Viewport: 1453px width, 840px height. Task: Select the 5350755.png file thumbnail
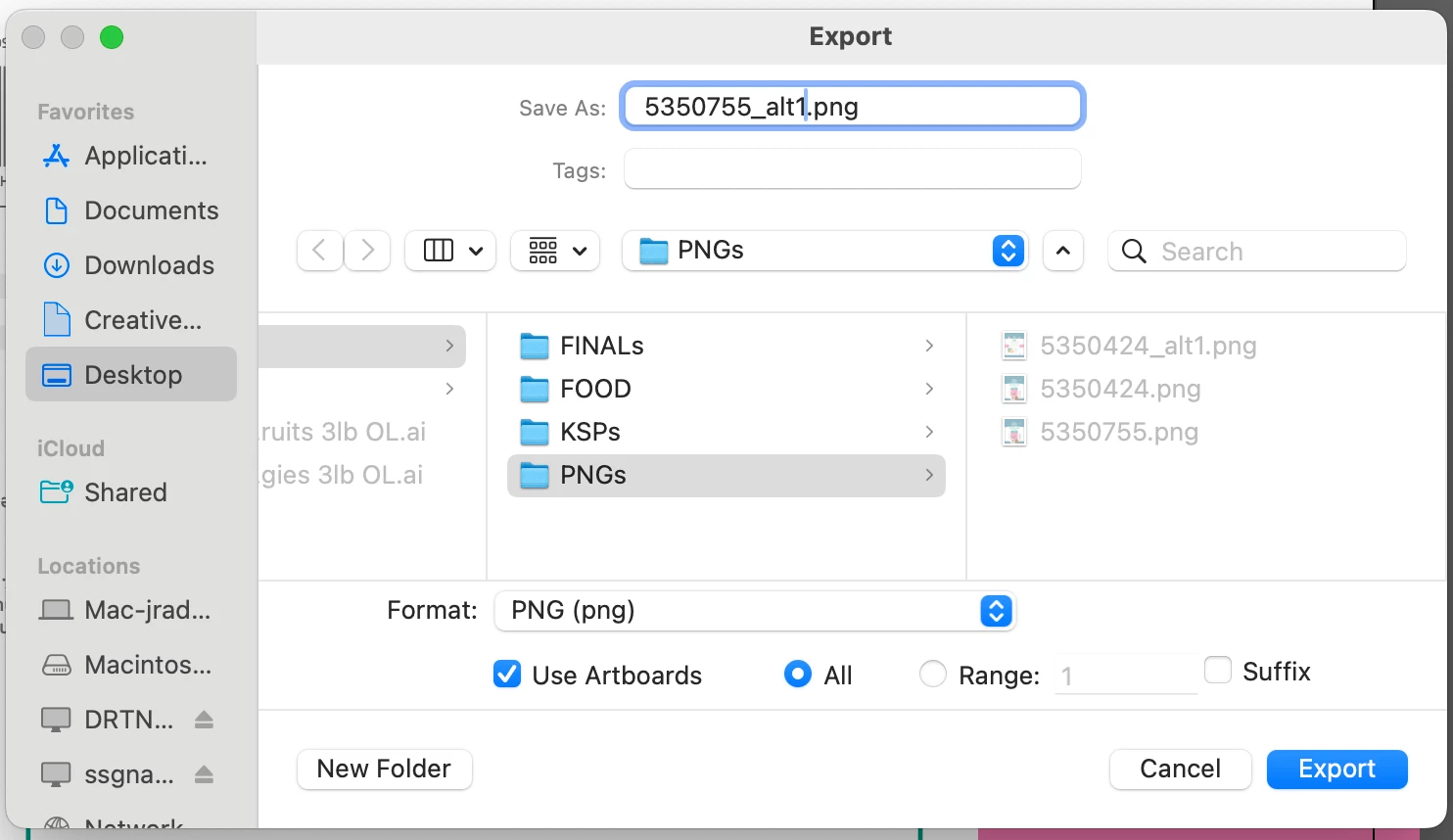click(x=1014, y=432)
